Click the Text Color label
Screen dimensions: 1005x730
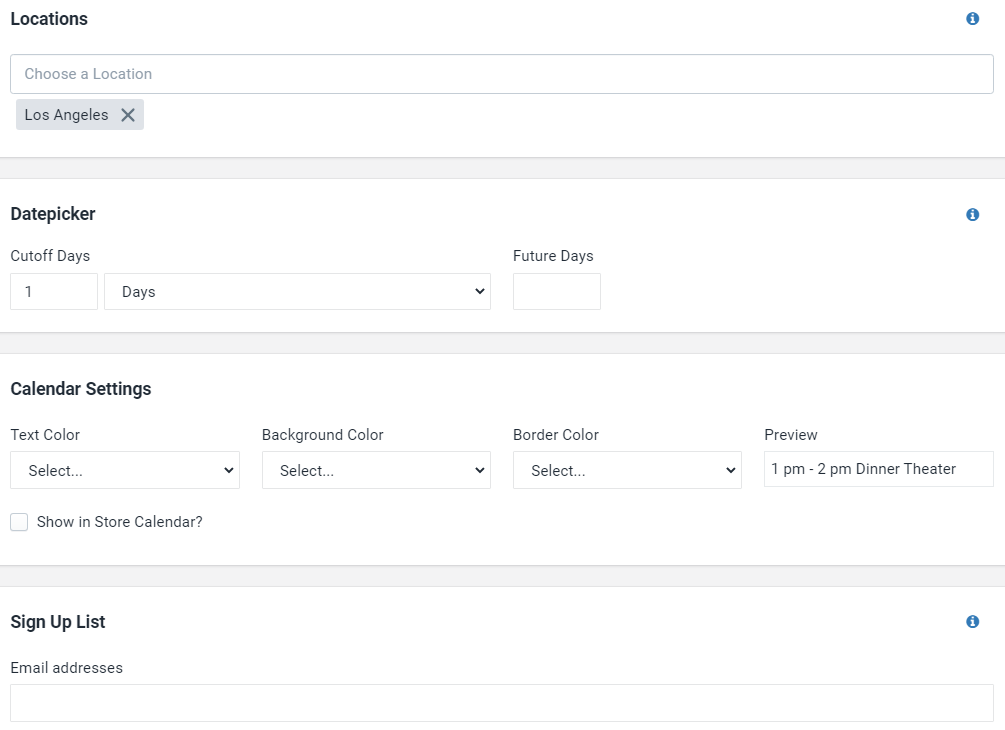(x=45, y=435)
